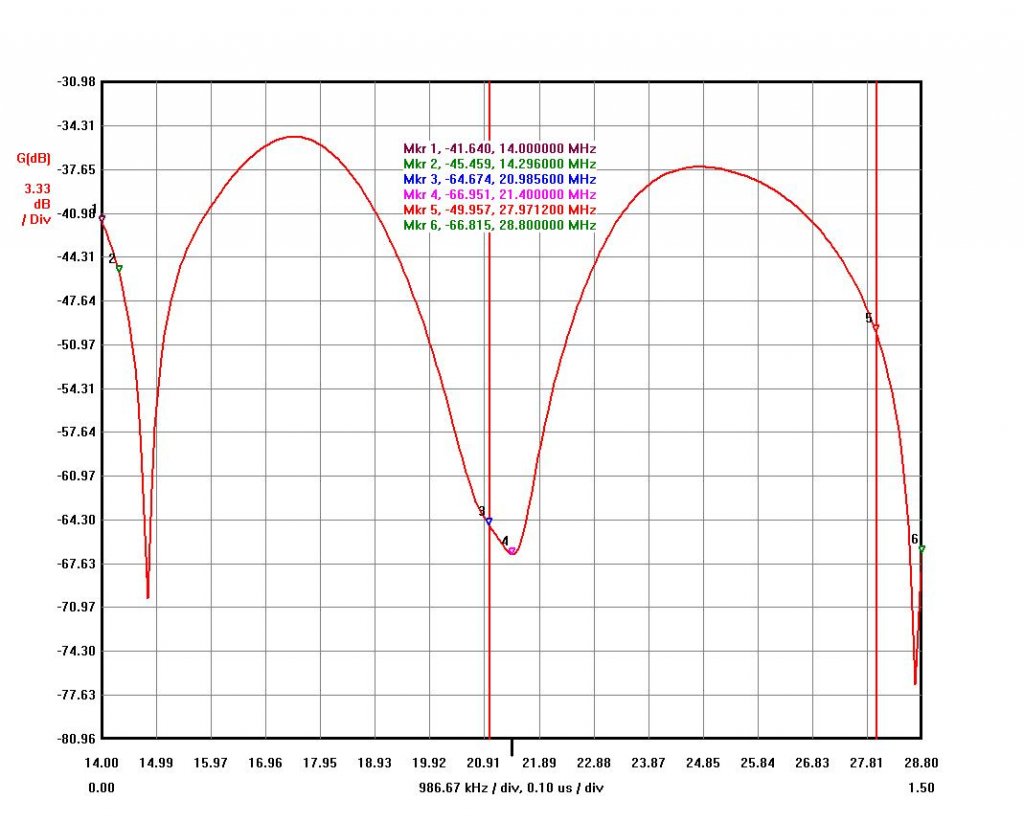Screen dimensions: 1024x821
Task: Click the Mkr 1 readout line in legend
Action: 499,149
